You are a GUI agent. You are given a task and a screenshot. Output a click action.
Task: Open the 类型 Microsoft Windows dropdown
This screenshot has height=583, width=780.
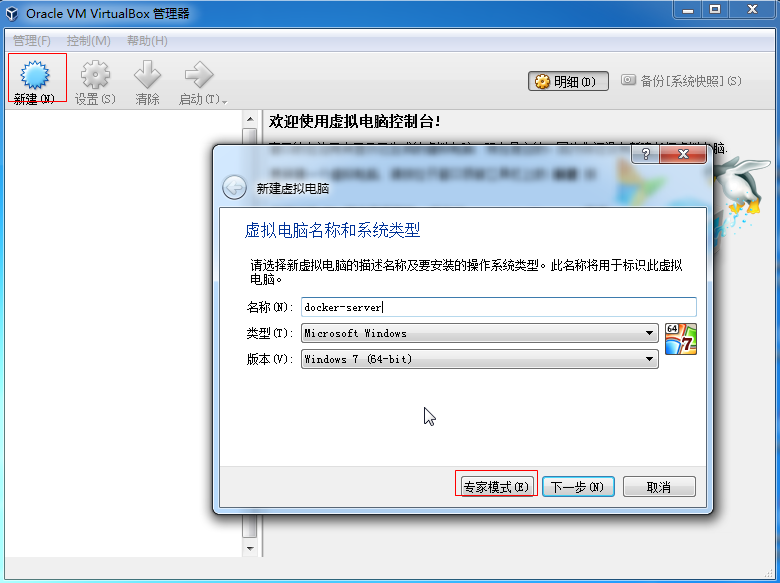(480, 333)
